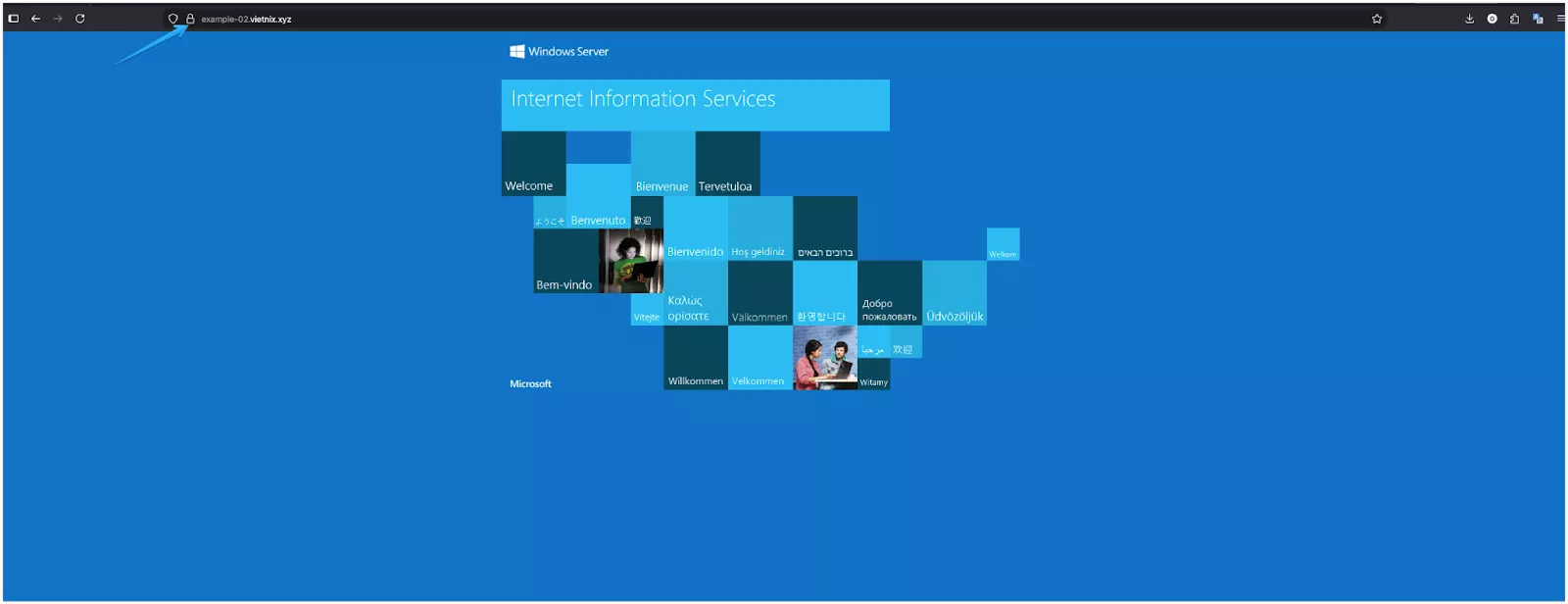This screenshot has height=604, width=1568.
Task: Click the translate extension icon
Action: tap(1538, 19)
